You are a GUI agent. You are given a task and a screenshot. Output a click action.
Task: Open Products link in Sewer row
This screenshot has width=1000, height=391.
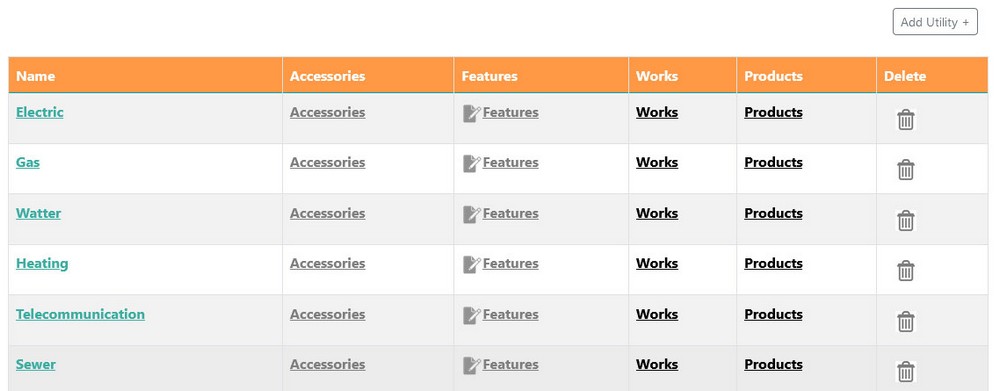(x=774, y=365)
